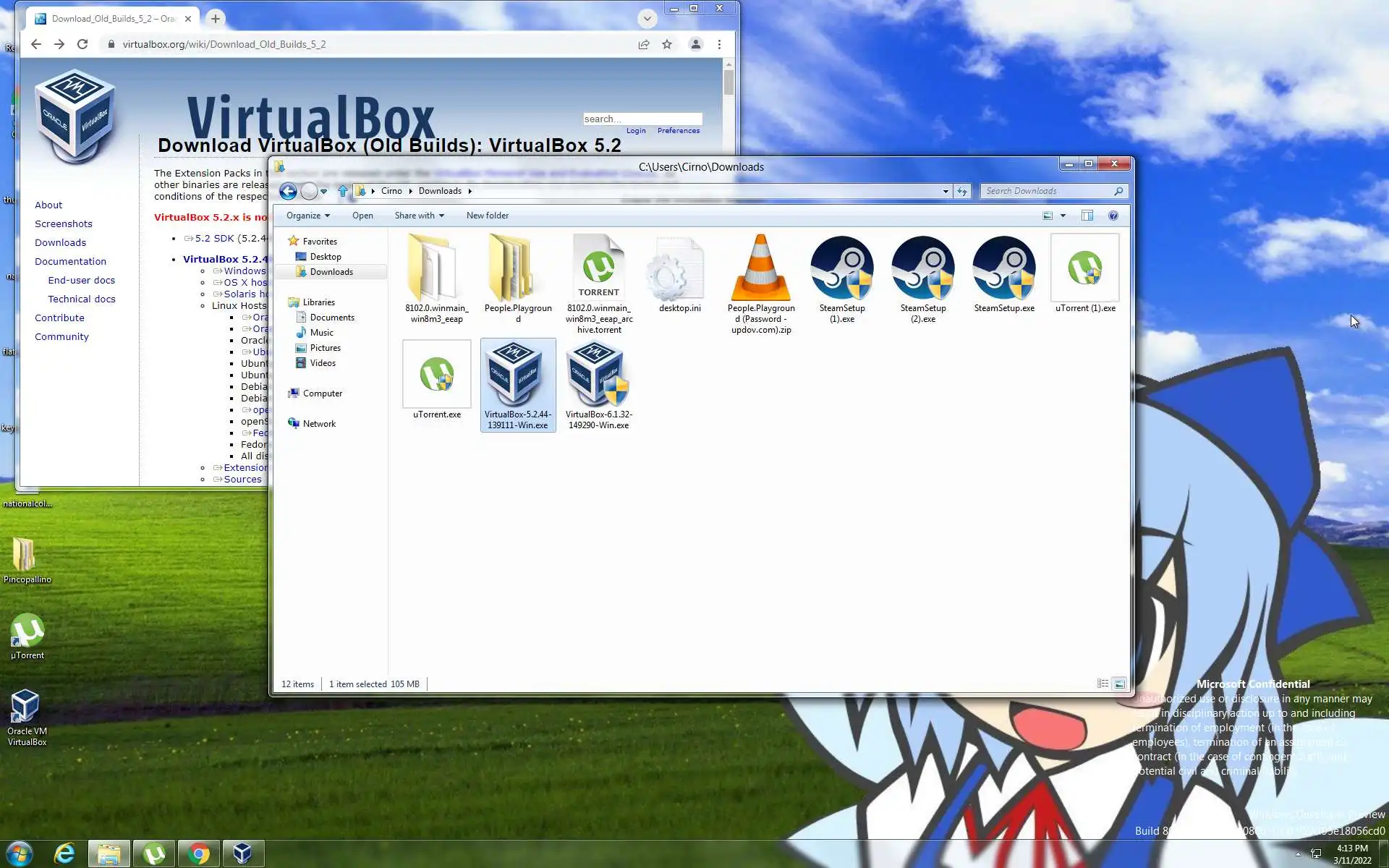Select the VLC cone zip file icon
The width and height of the screenshot is (1389, 868).
760,269
